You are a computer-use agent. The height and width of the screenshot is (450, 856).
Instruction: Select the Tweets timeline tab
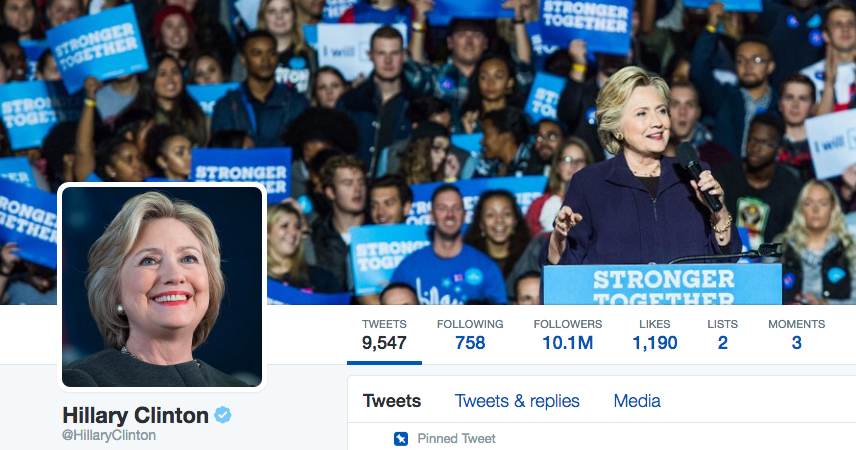point(392,401)
